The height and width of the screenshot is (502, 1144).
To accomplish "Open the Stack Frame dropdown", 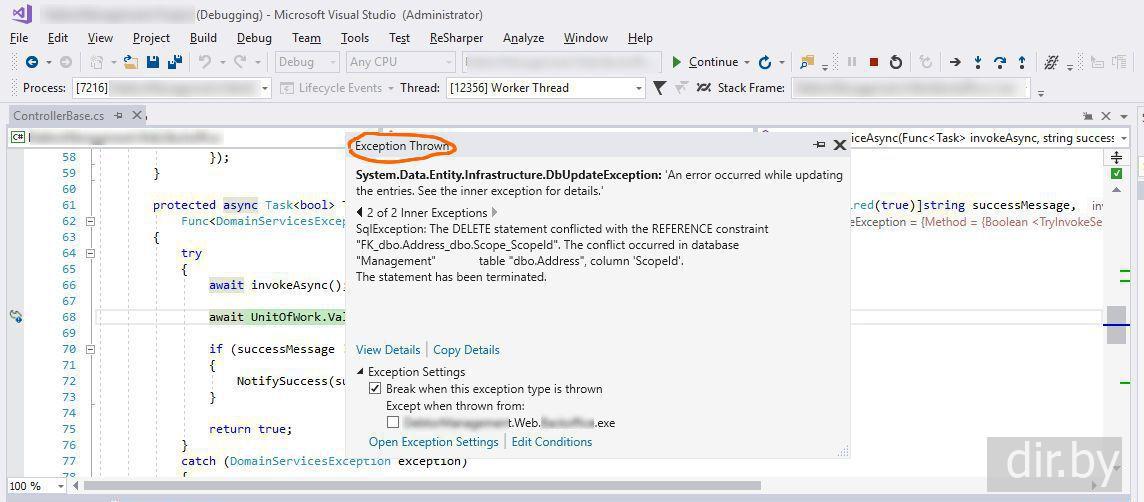I will coord(1024,88).
